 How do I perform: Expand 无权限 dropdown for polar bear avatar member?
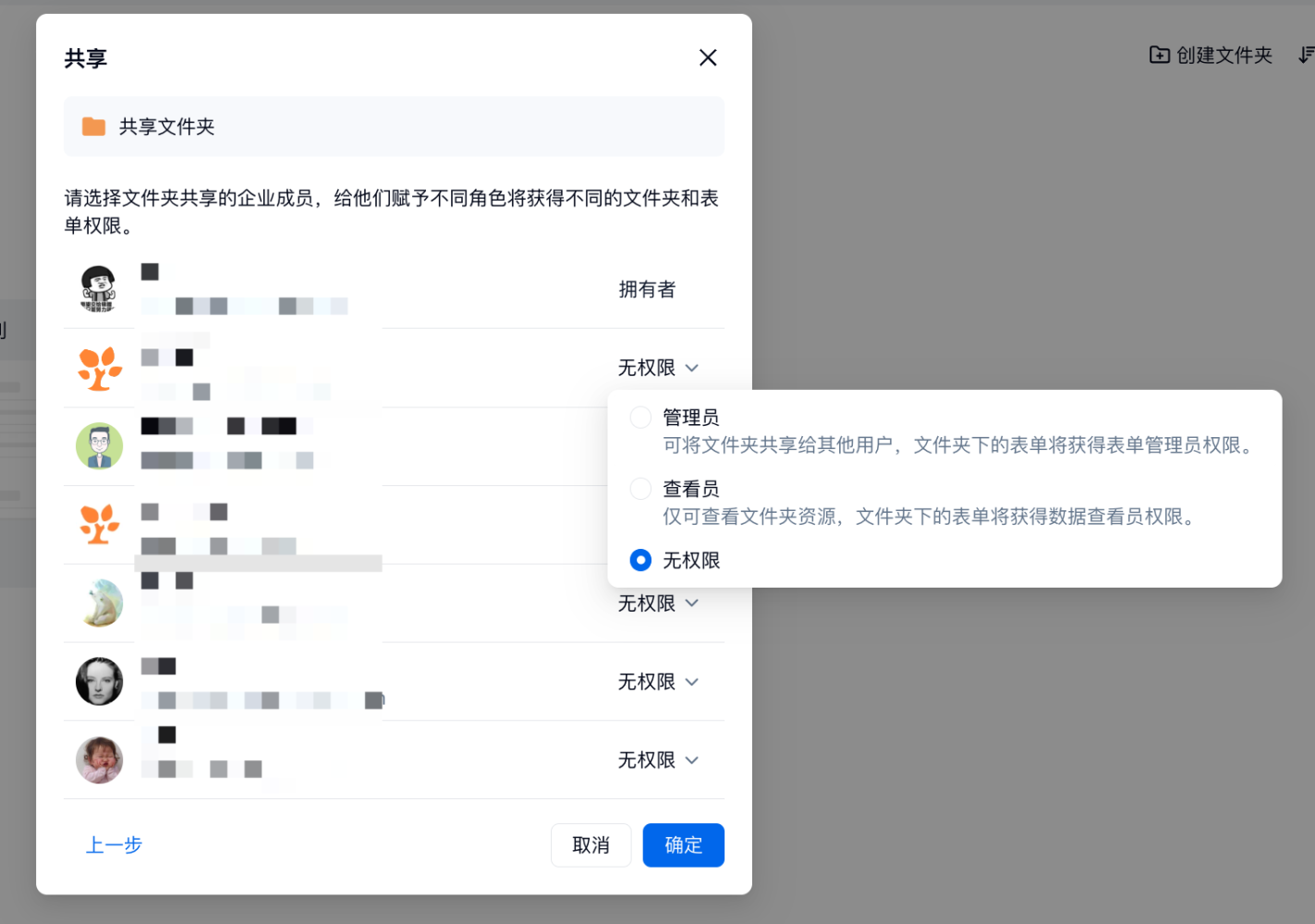pos(658,604)
